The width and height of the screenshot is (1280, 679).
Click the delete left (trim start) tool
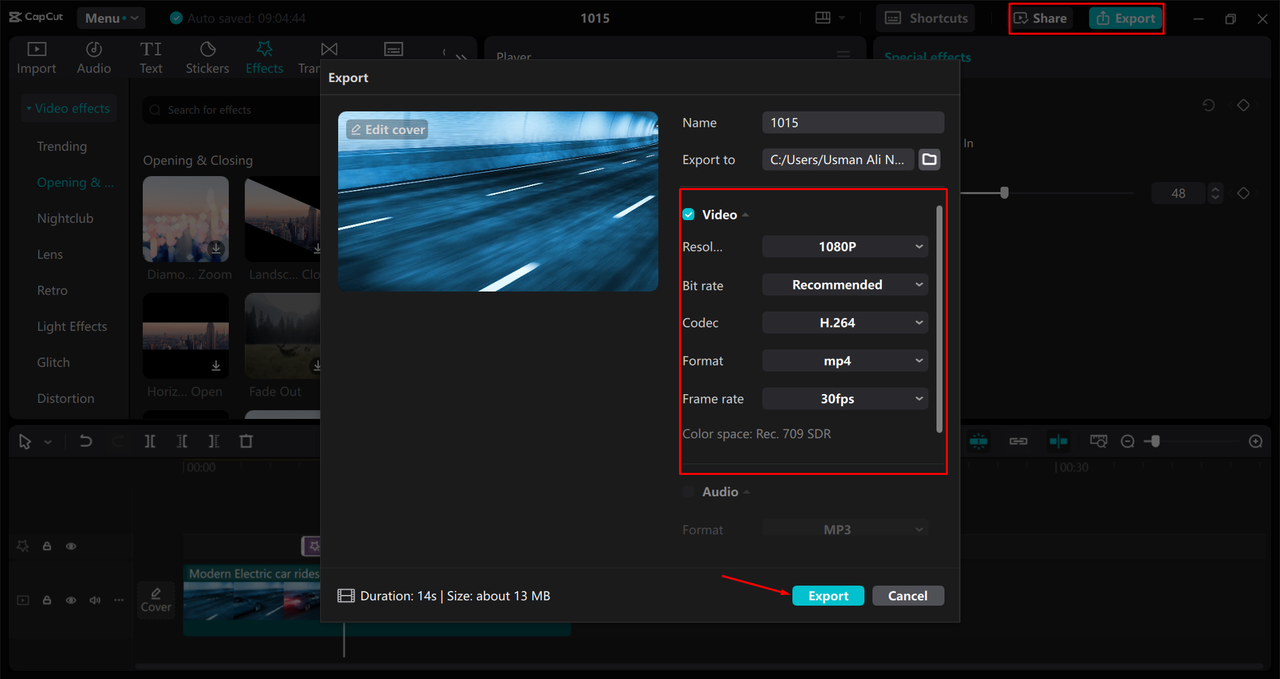pos(182,441)
